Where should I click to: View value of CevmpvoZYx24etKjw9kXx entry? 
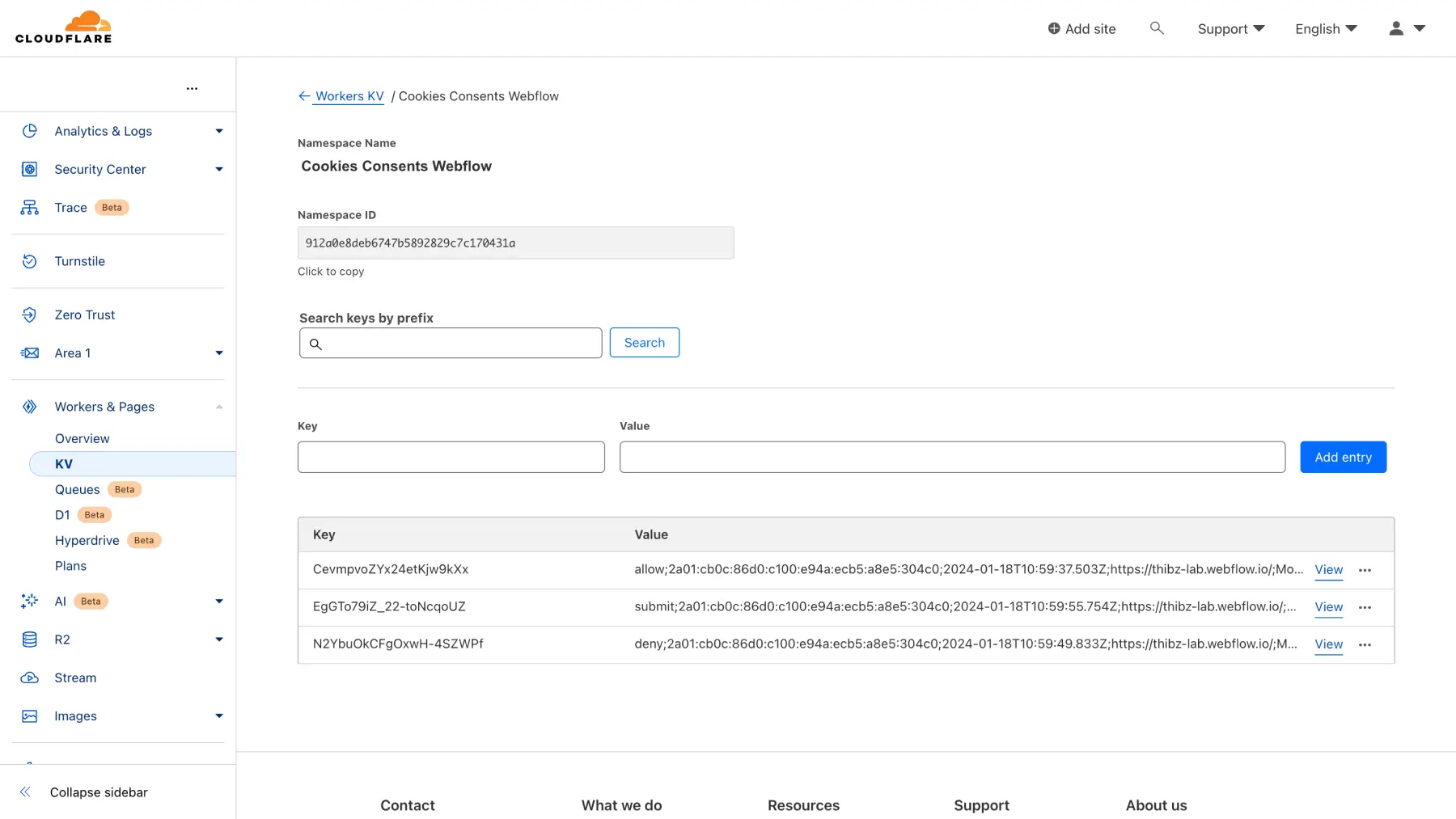tap(1328, 570)
